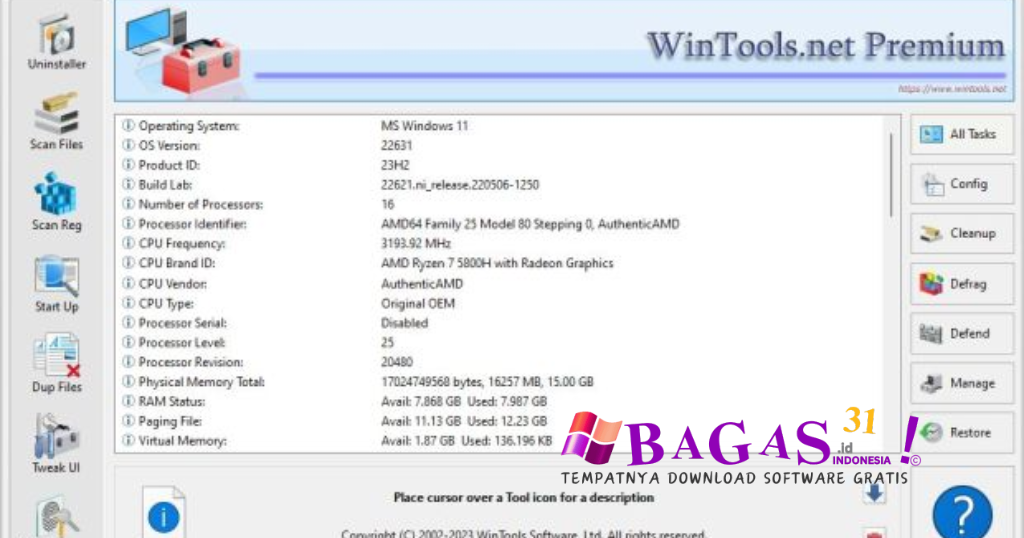Select the Start Up manager tool

(x=56, y=284)
